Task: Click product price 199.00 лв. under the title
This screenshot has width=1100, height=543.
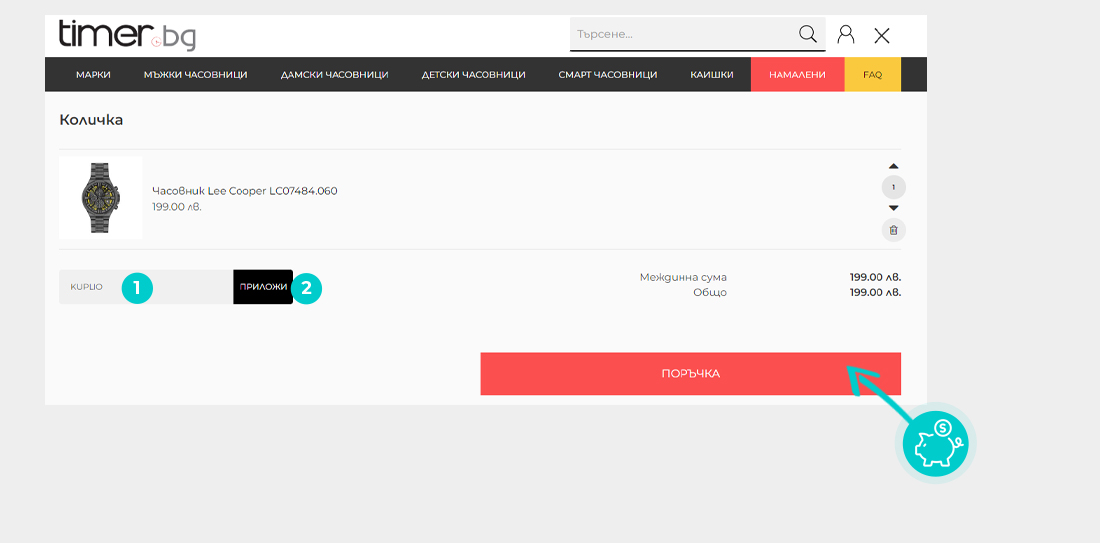Action: 177,207
